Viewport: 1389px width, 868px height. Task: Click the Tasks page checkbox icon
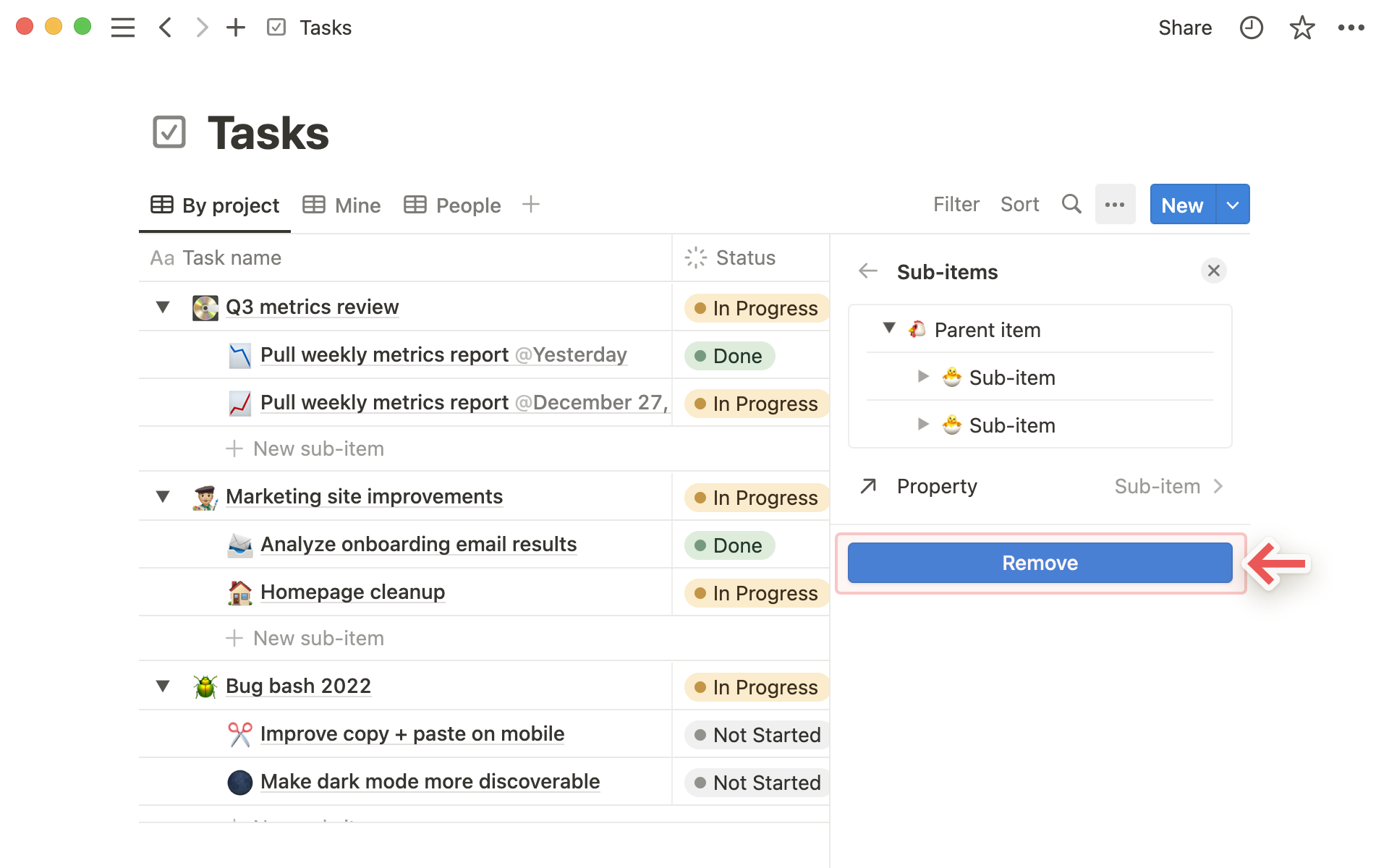(x=169, y=133)
